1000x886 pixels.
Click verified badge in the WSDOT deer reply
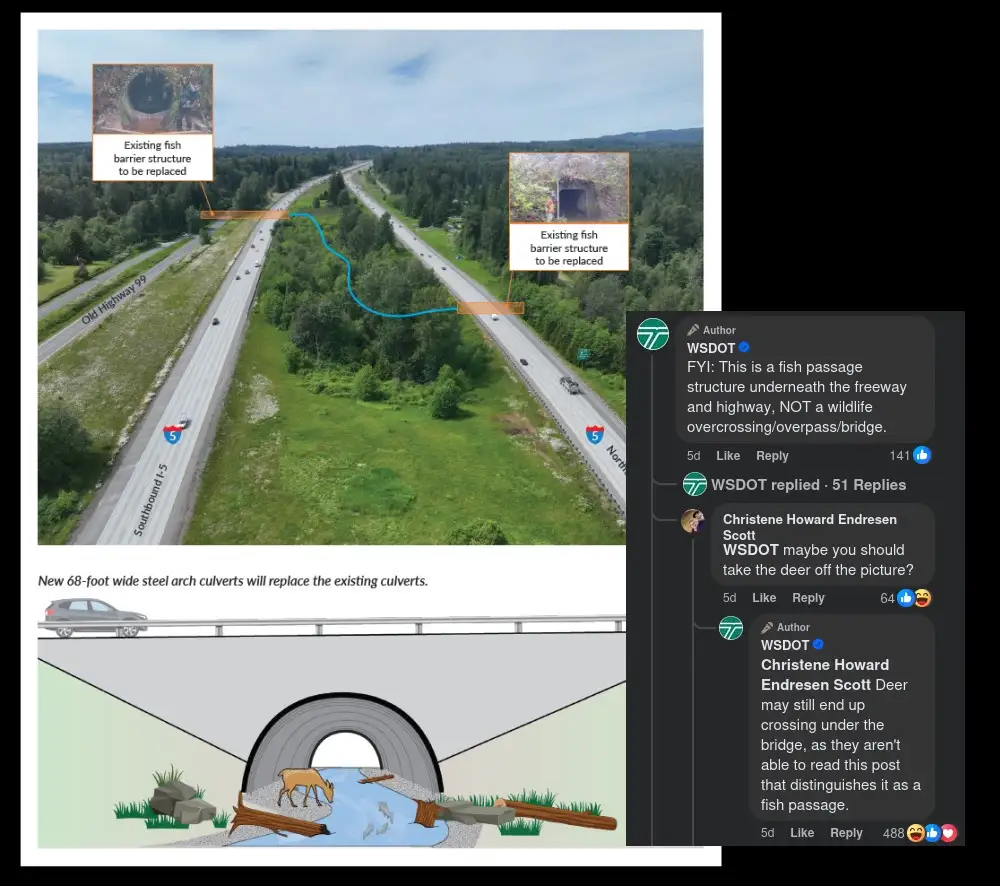(x=818, y=644)
